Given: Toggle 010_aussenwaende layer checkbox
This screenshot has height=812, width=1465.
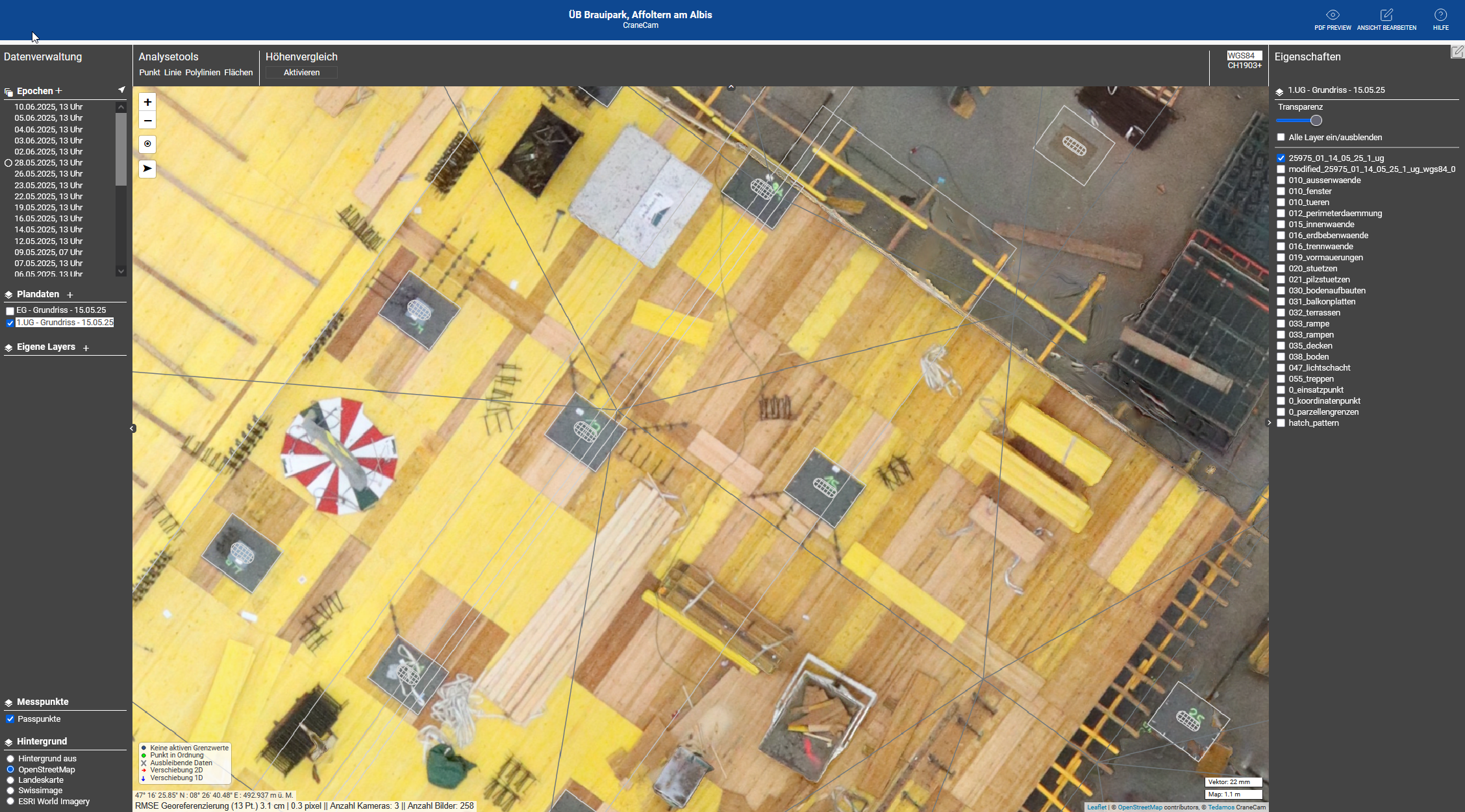Looking at the screenshot, I should [x=1281, y=180].
